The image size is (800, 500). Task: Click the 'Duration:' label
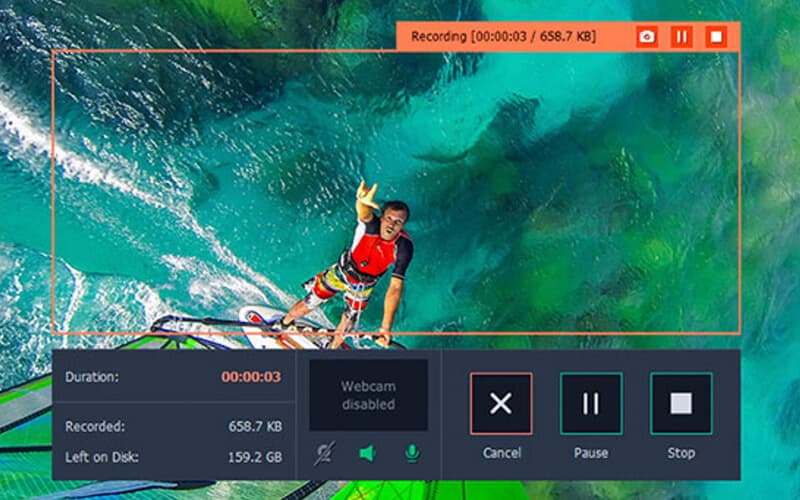click(x=91, y=377)
